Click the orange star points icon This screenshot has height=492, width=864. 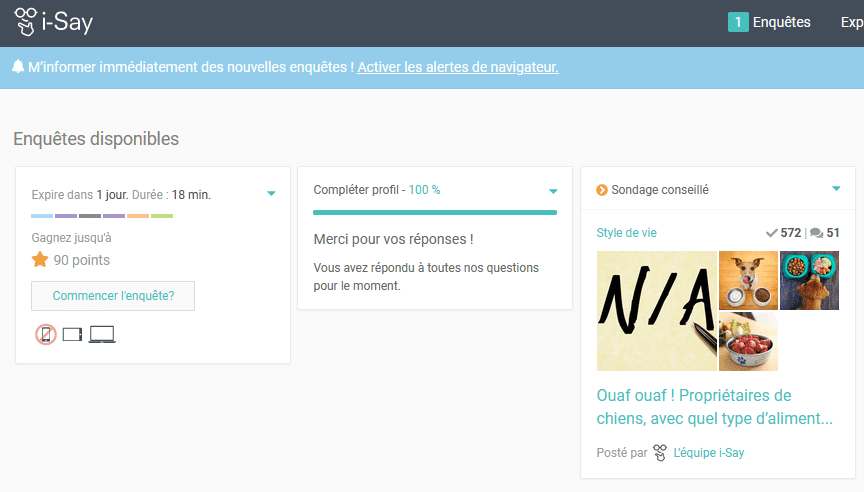40,260
